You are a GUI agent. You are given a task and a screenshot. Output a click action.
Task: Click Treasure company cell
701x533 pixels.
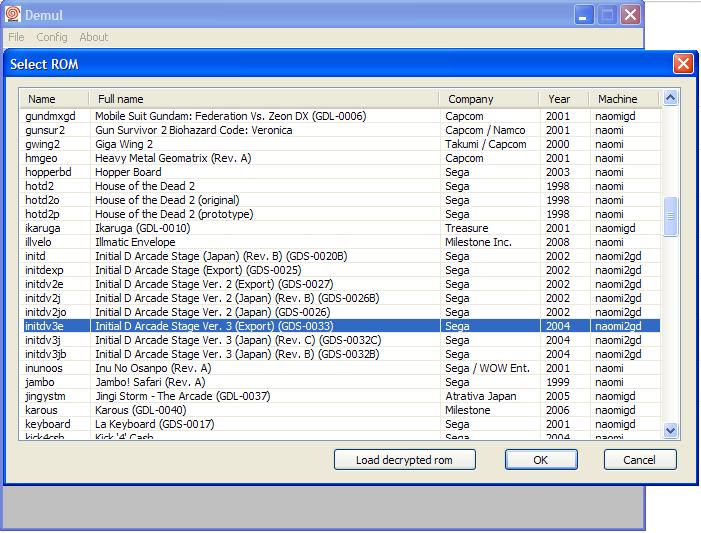[x=467, y=228]
